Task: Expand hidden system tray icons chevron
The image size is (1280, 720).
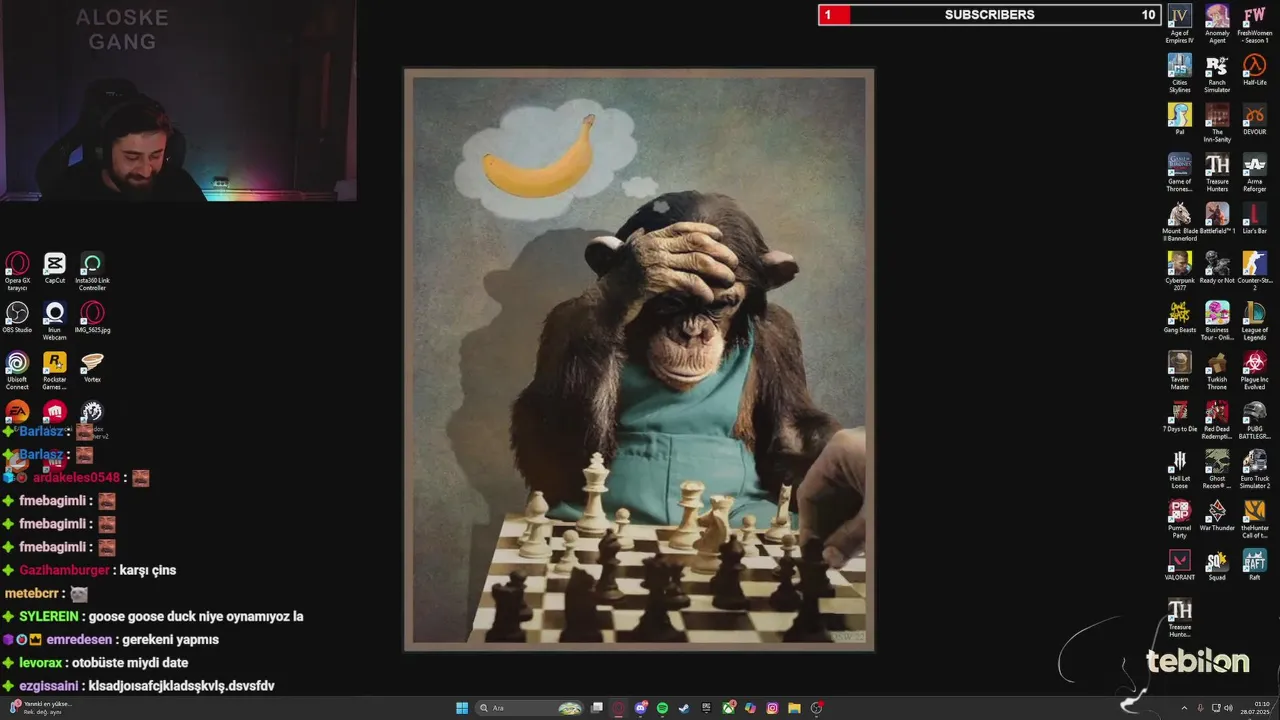Action: tap(1185, 708)
